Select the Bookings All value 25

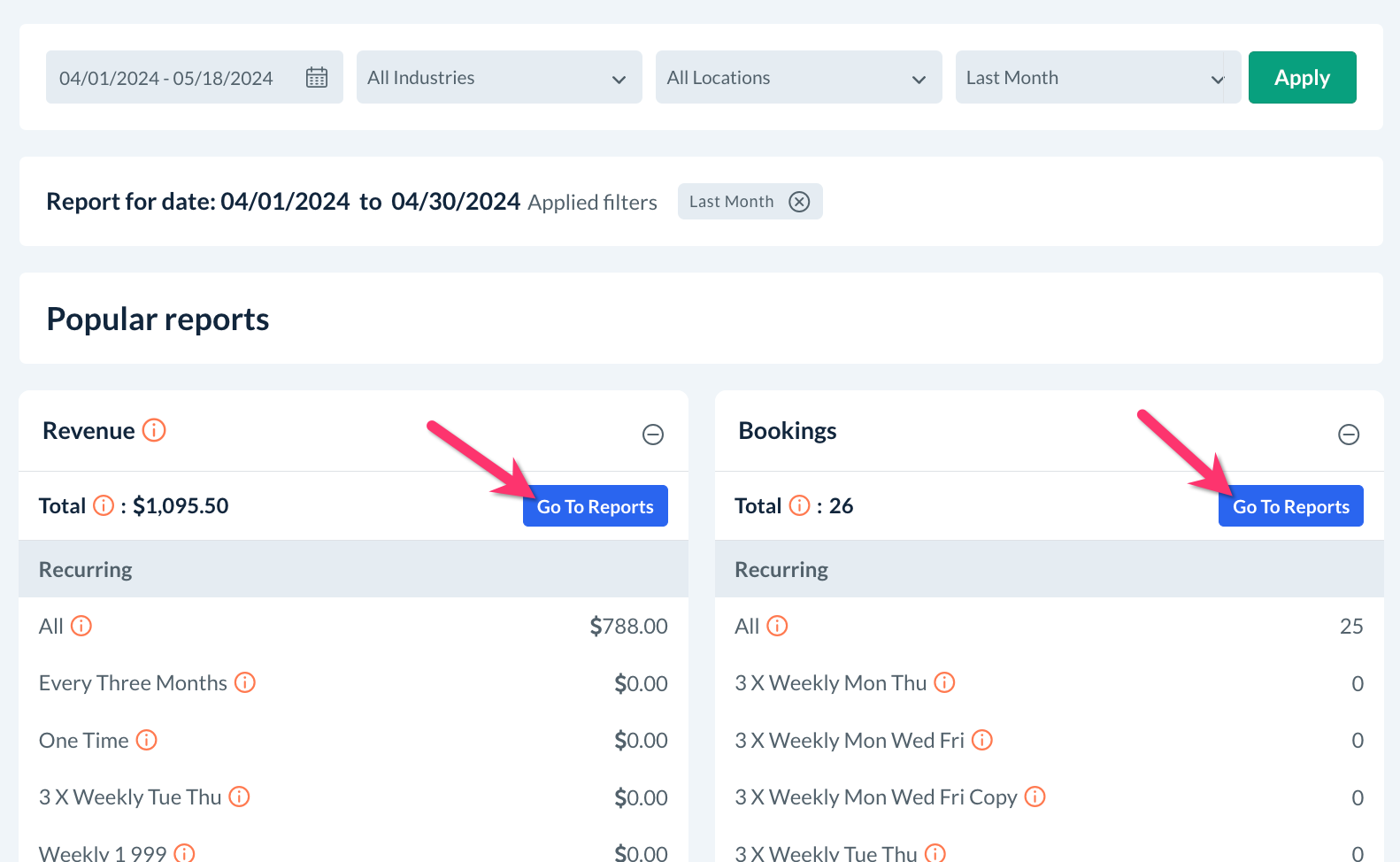1351,627
